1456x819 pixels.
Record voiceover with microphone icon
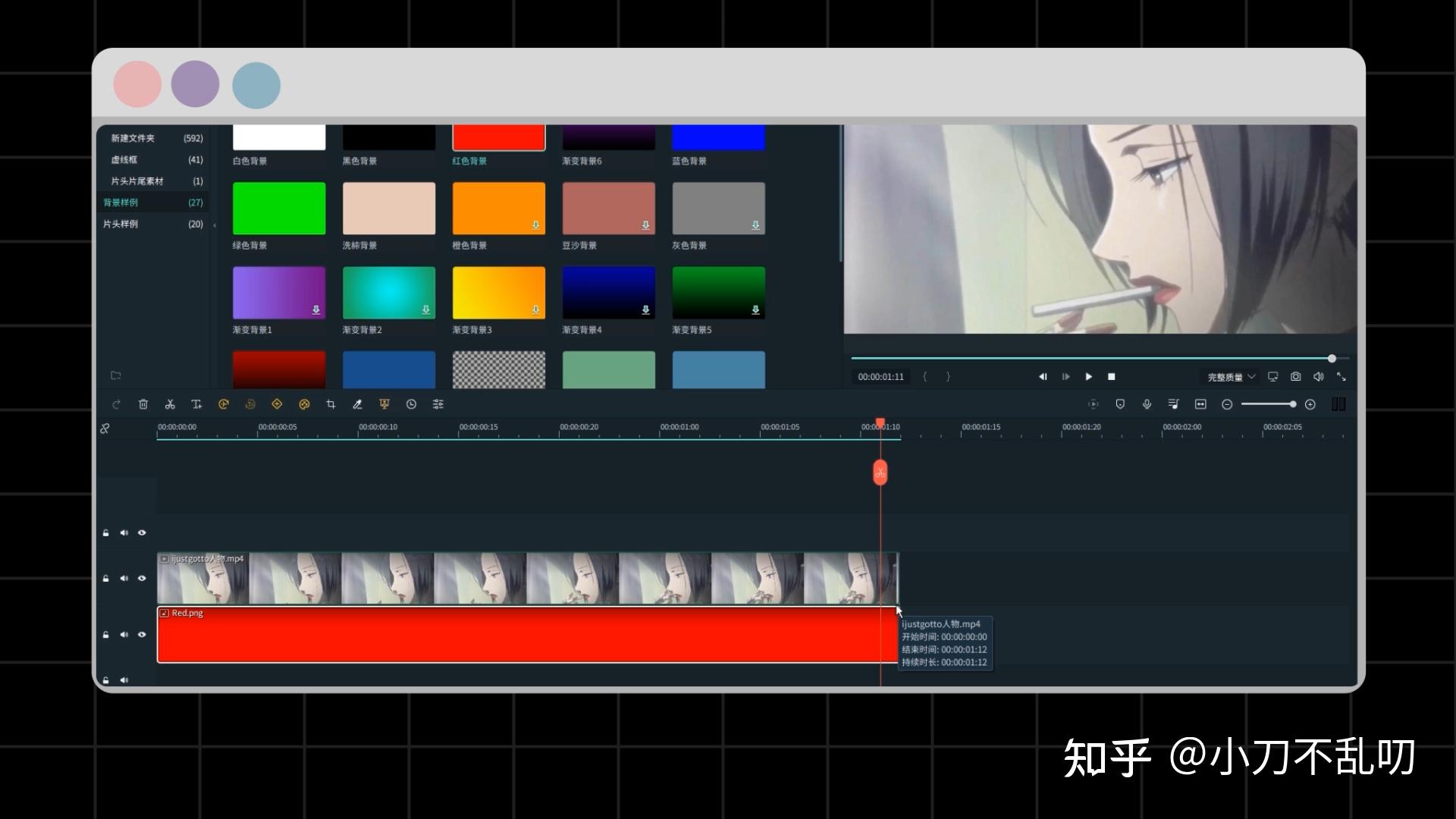[x=1147, y=405]
